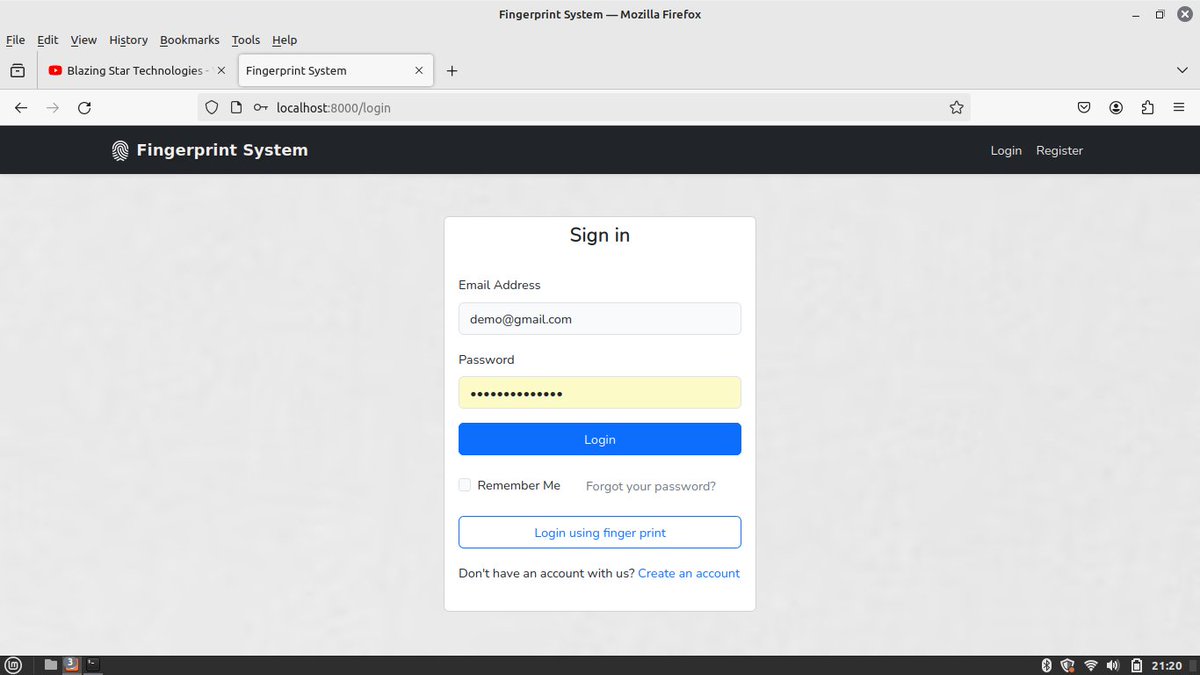
Task: Follow the Create an account link
Action: 689,573
